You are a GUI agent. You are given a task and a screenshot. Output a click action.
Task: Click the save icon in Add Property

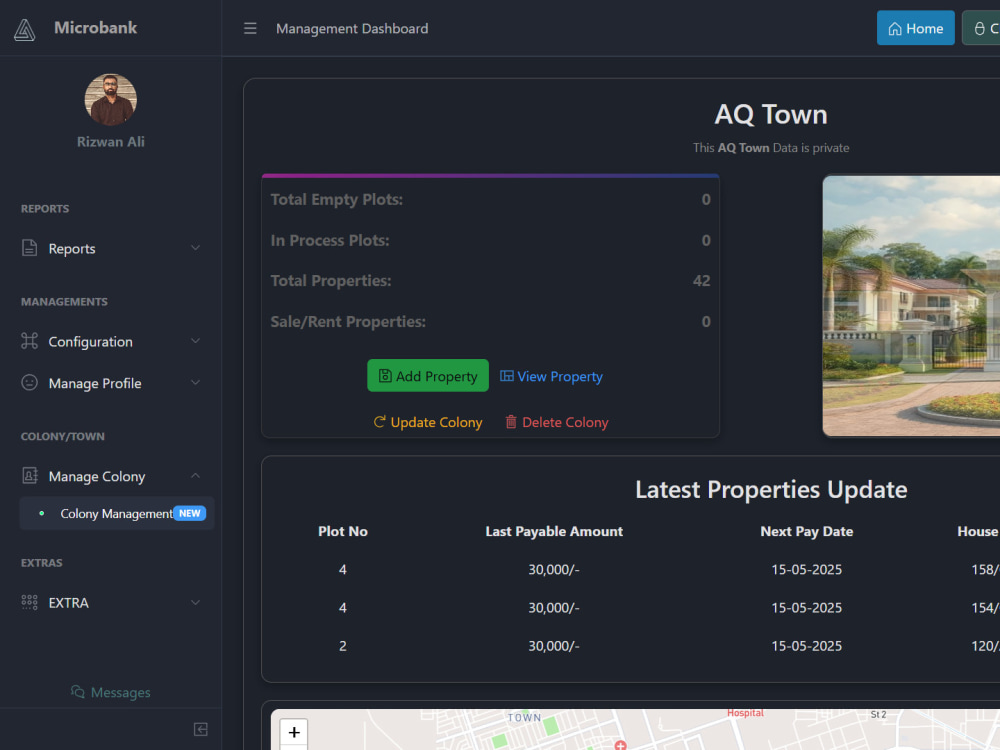[385, 376]
